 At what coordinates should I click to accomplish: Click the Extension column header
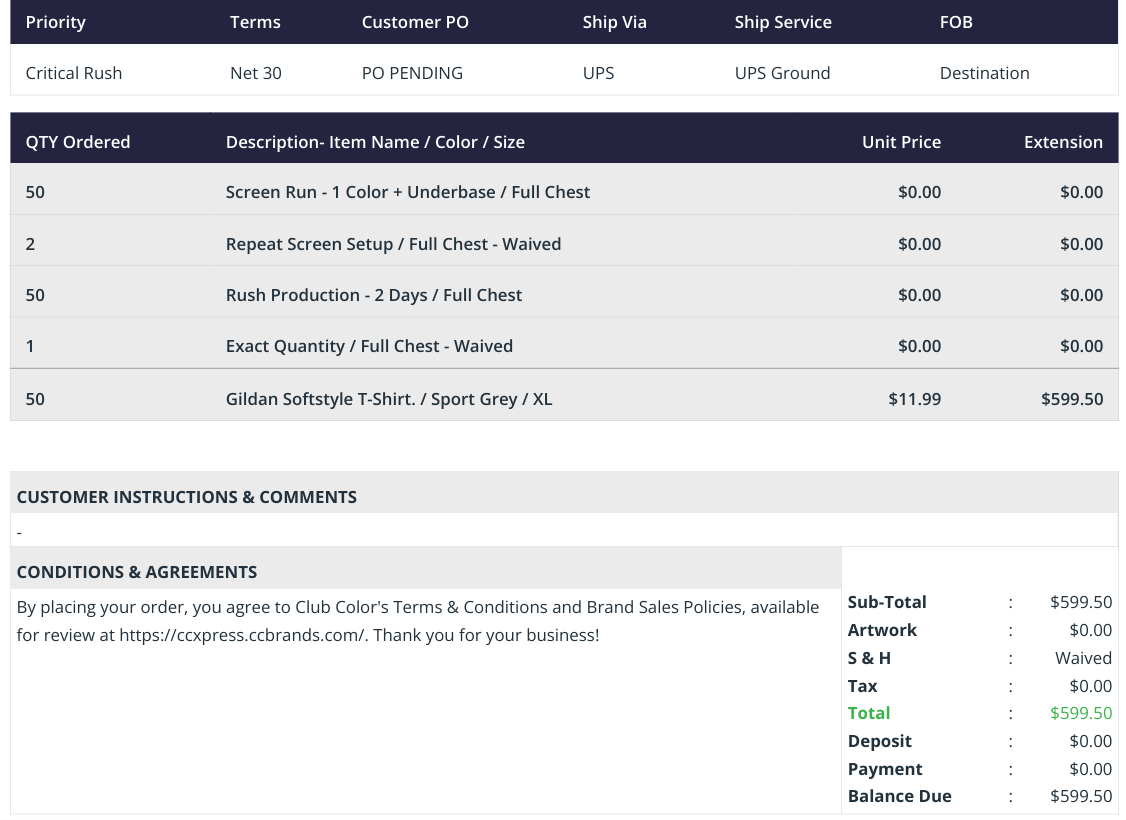(x=1063, y=142)
